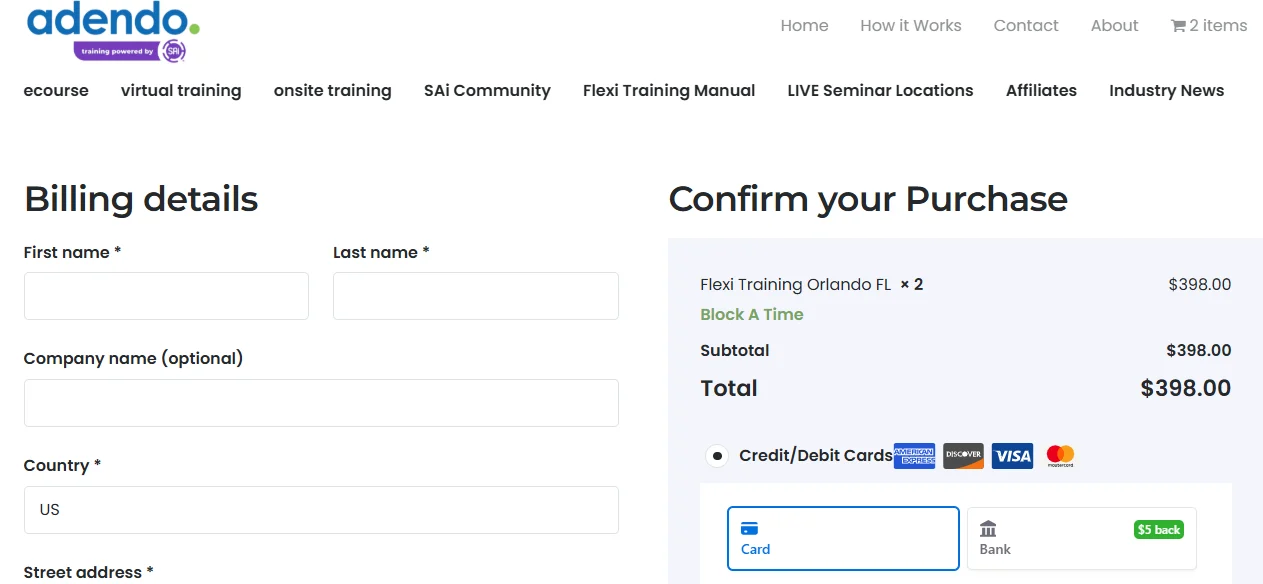This screenshot has height=584, width=1263.
Task: Open the How it Works link
Action: pos(911,26)
